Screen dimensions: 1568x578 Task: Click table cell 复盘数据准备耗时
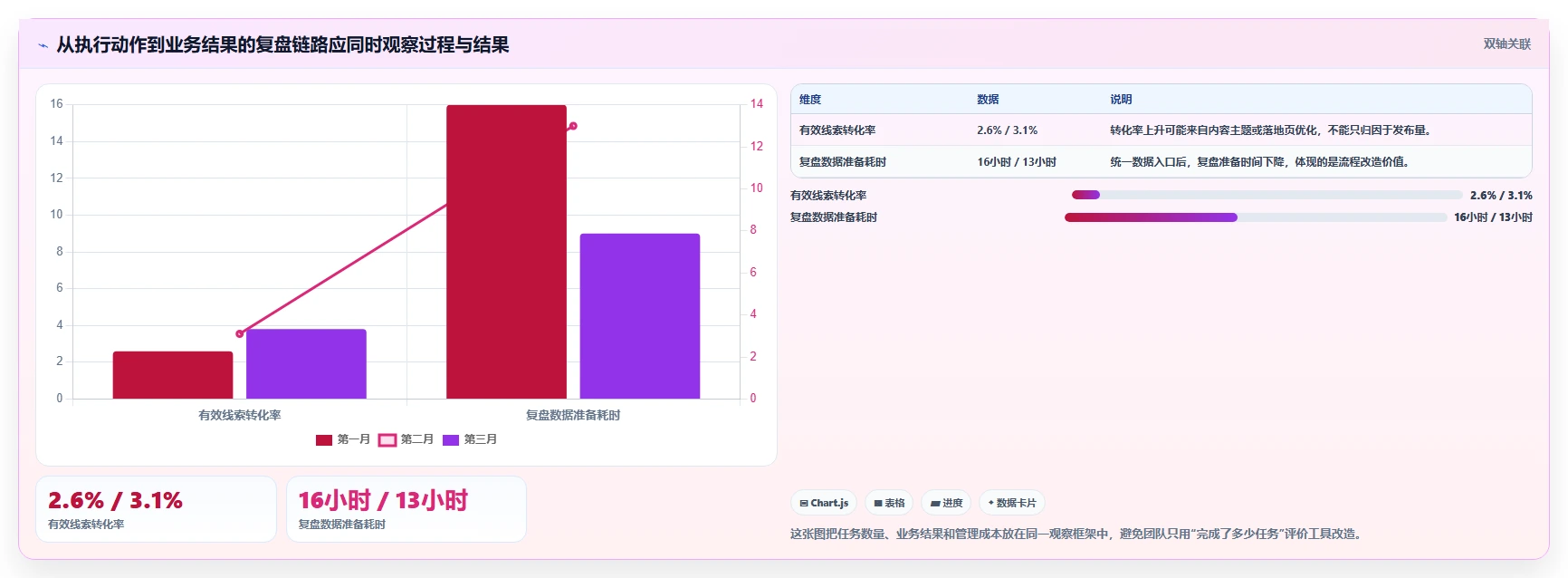pyautogui.click(x=843, y=162)
